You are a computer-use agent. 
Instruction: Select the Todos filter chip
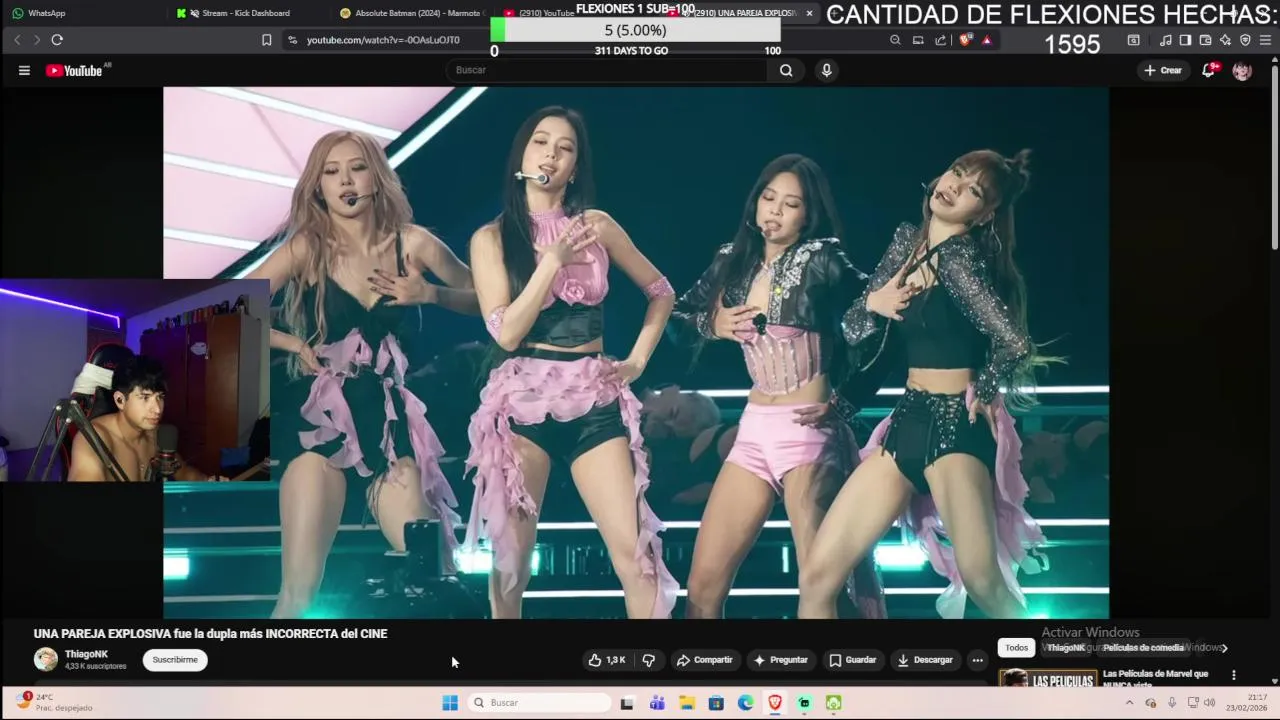point(1016,648)
